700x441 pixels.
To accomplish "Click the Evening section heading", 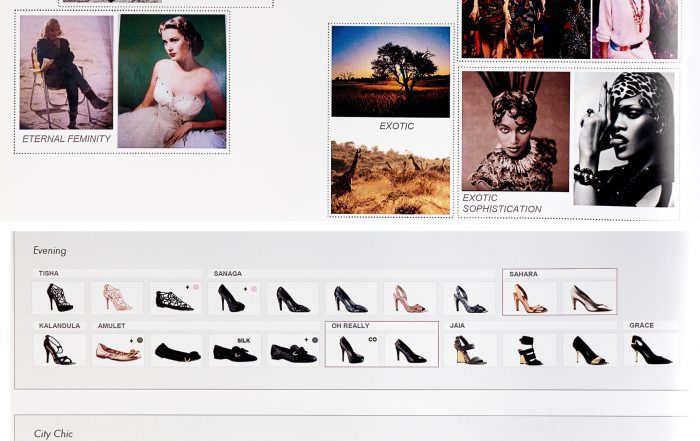I will [x=50, y=250].
